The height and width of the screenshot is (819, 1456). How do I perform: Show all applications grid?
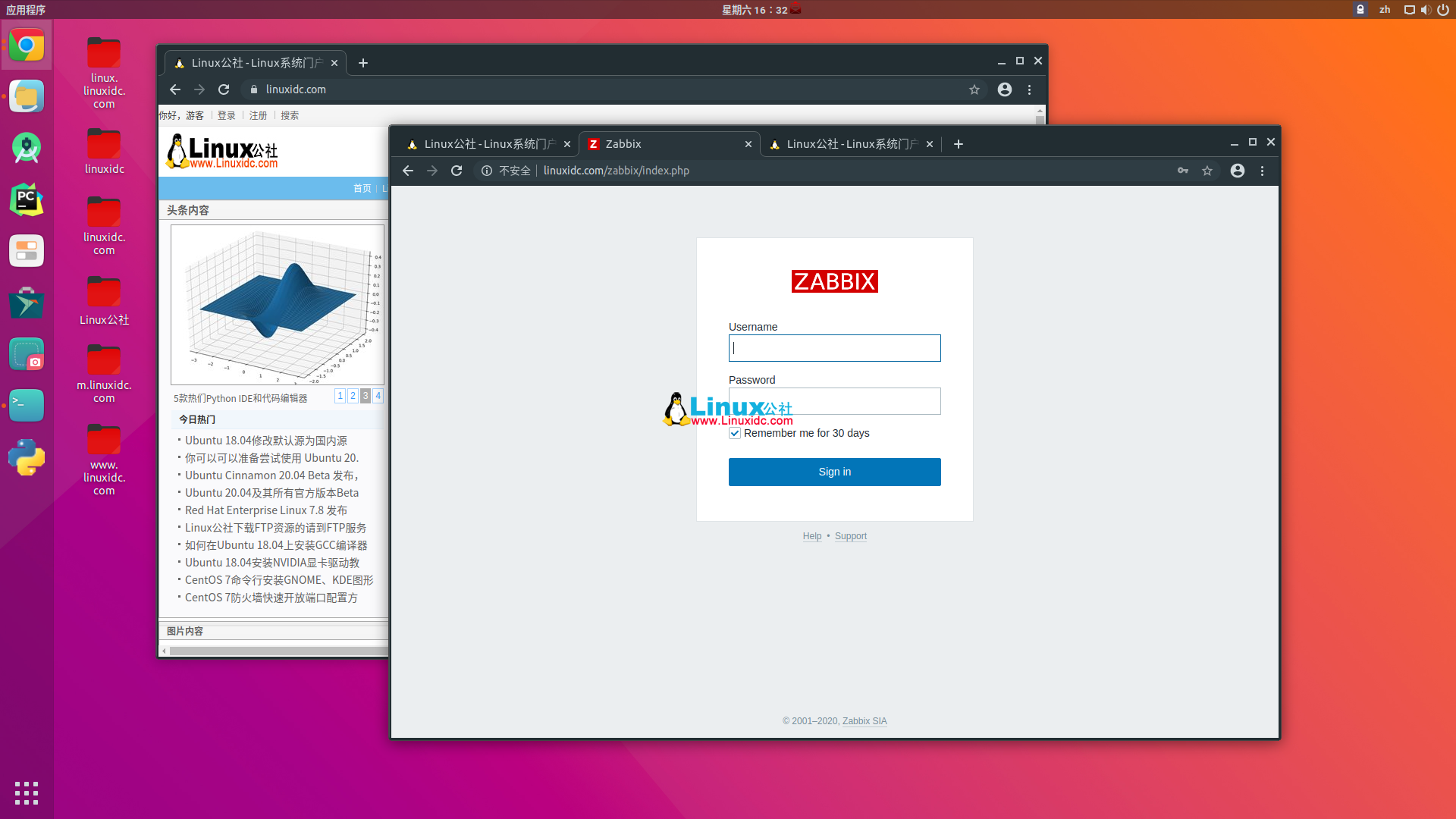(x=27, y=793)
